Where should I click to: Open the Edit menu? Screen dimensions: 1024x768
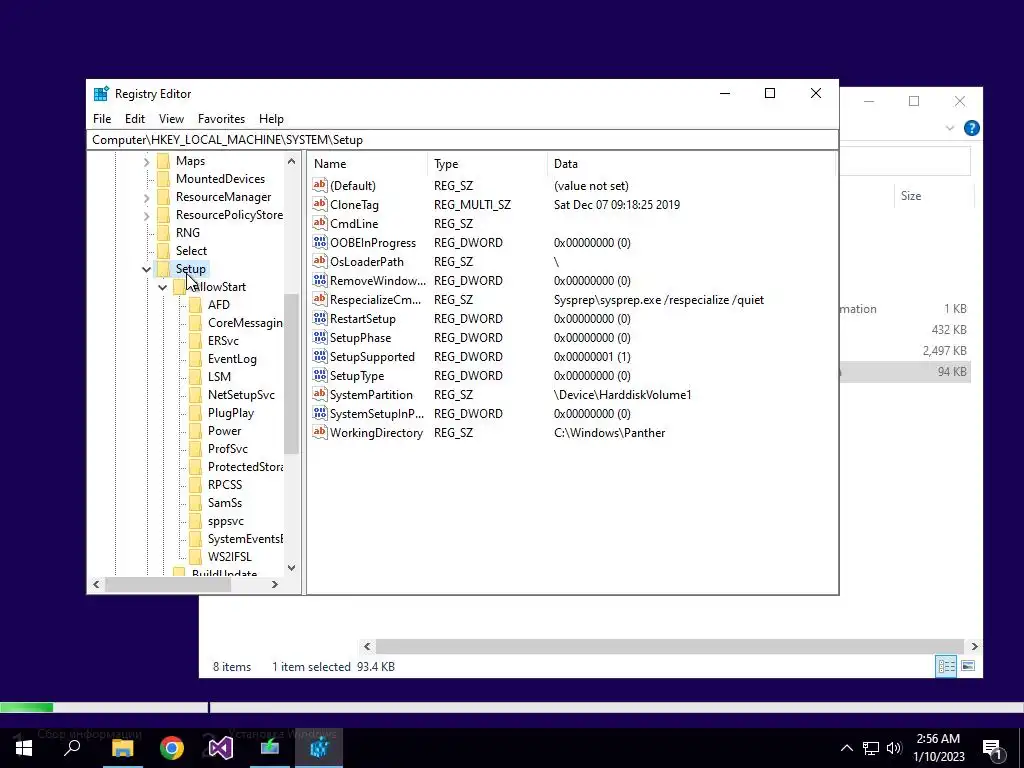(x=135, y=119)
